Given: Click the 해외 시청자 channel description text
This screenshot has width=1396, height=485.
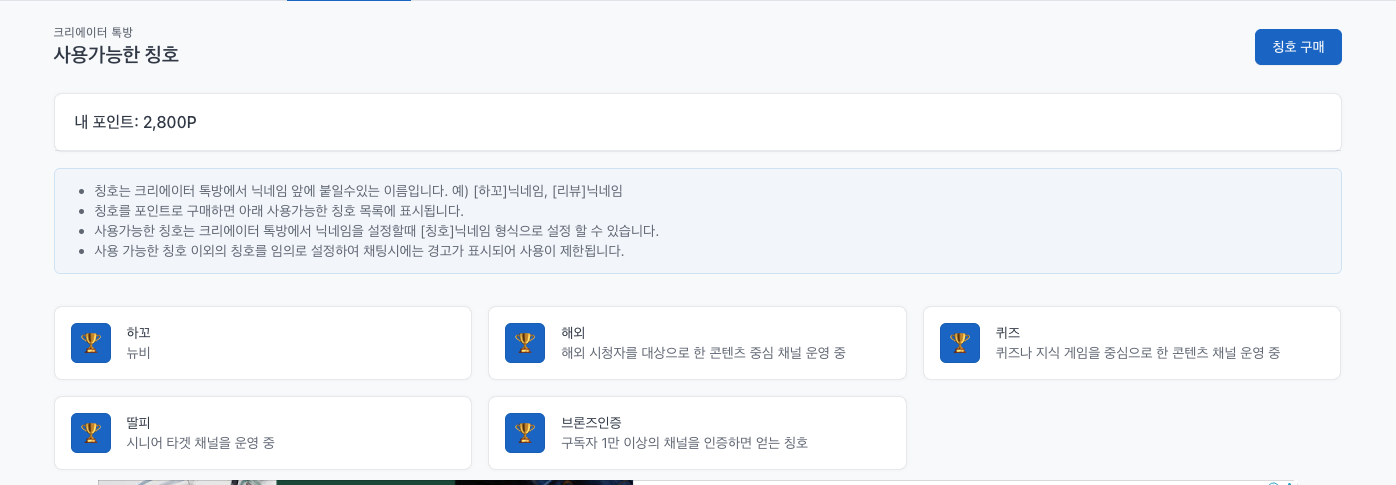Looking at the screenshot, I should coord(703,353).
